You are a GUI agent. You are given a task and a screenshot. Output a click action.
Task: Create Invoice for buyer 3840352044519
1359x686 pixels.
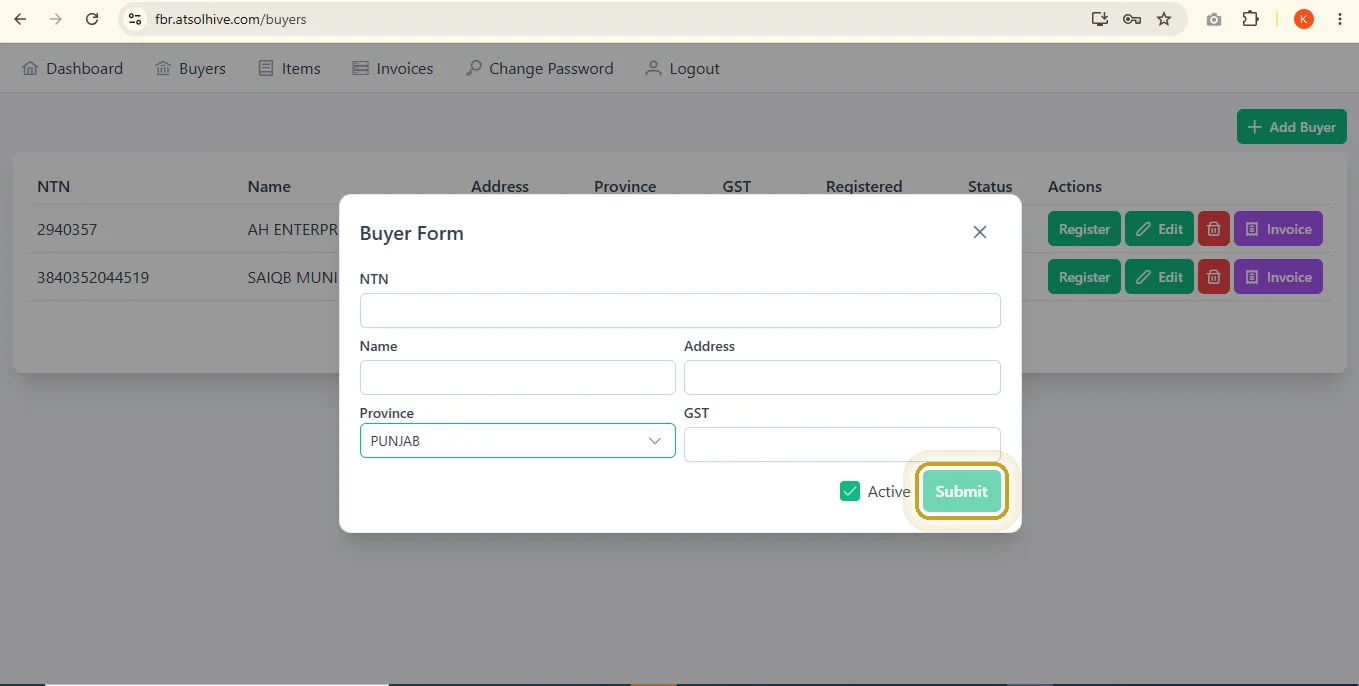coord(1278,277)
